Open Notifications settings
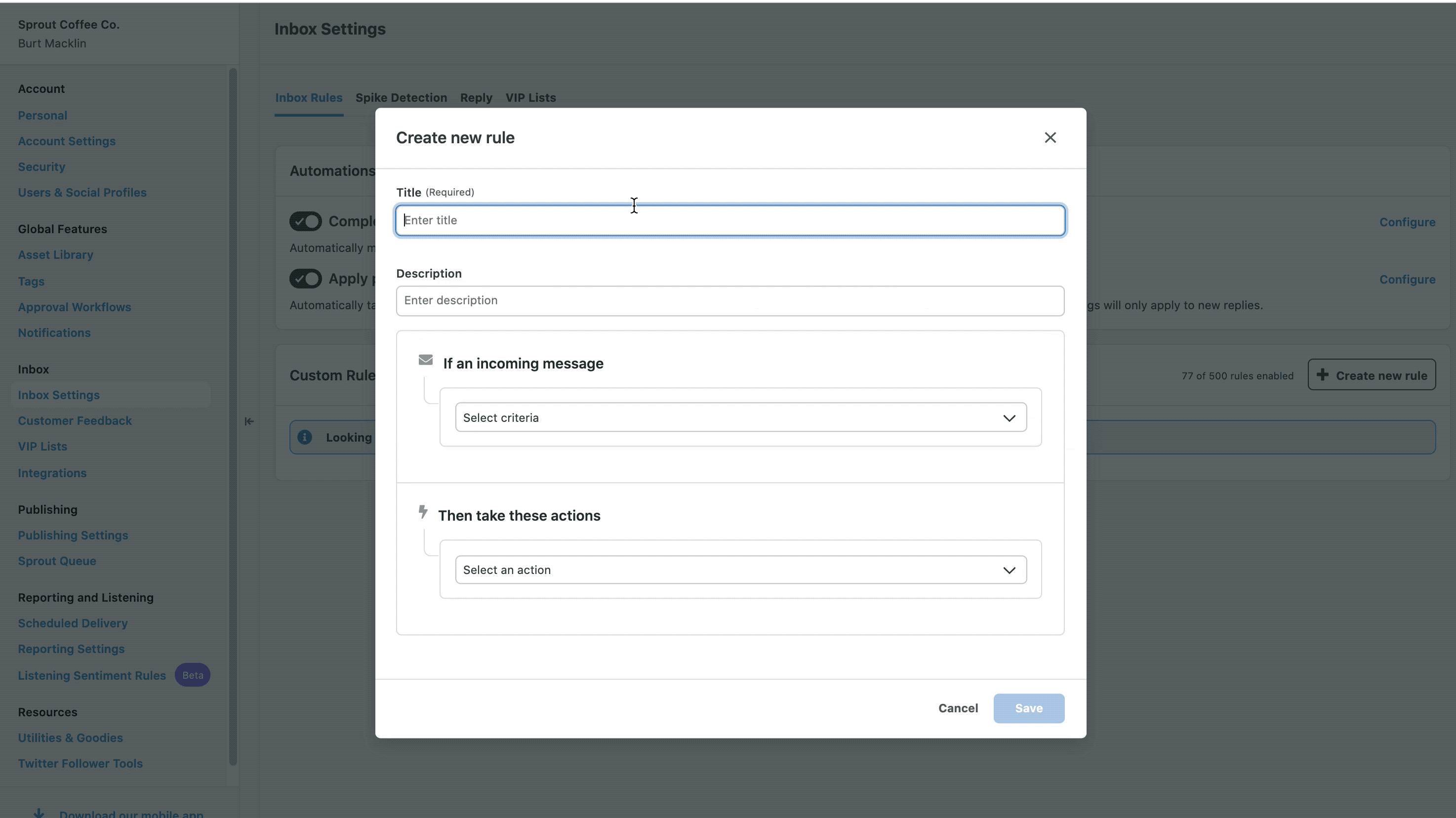 point(54,333)
